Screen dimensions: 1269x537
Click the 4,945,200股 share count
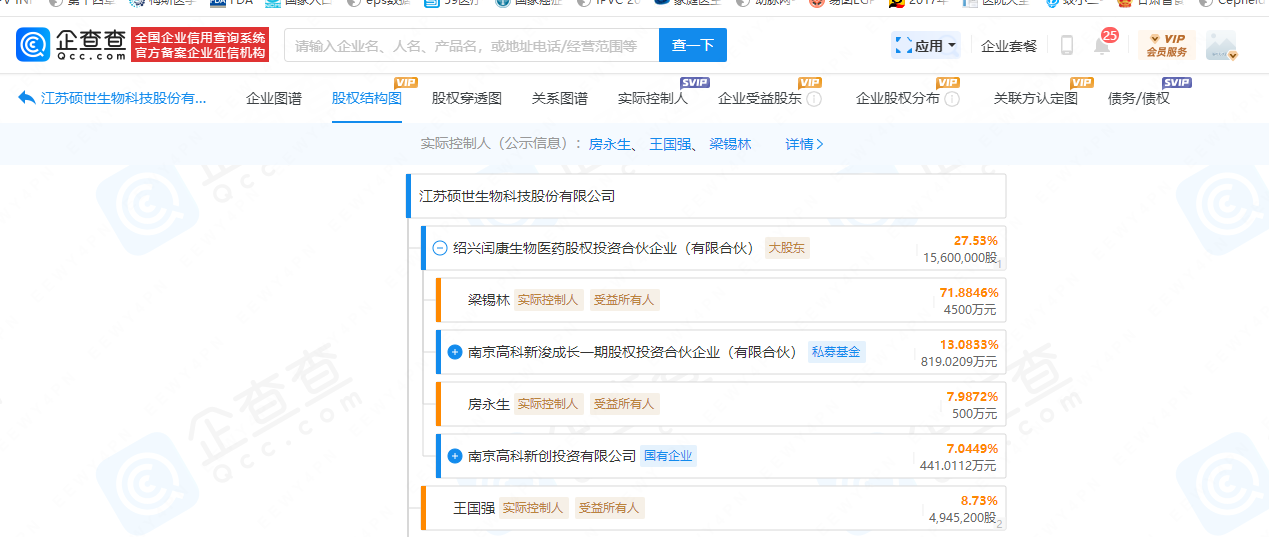click(963, 518)
